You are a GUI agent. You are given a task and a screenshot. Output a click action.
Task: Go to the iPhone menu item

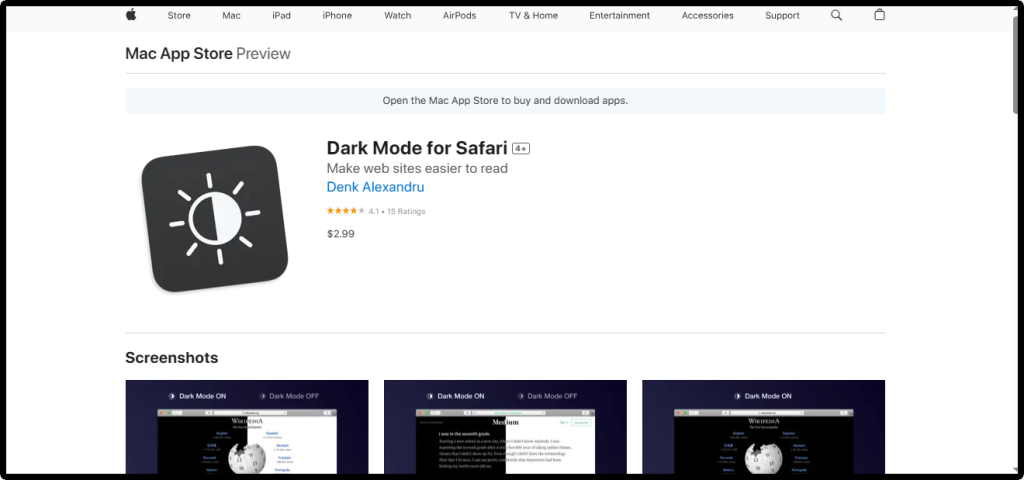click(337, 16)
